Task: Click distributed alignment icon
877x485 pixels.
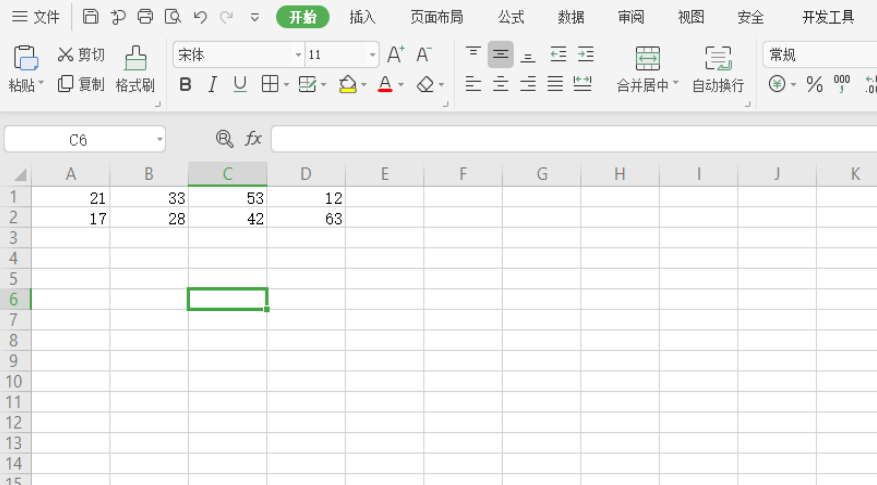Action: [x=582, y=84]
